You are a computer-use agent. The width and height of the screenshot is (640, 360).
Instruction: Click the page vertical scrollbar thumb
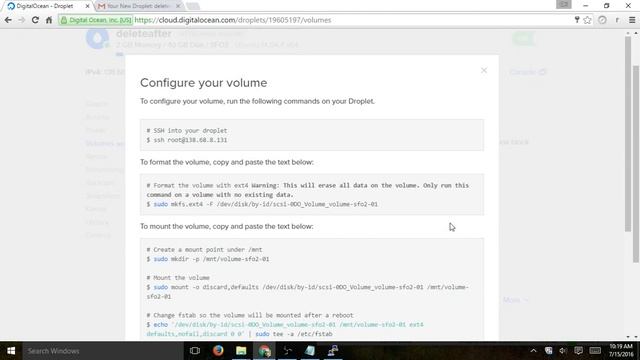pyautogui.click(x=636, y=163)
